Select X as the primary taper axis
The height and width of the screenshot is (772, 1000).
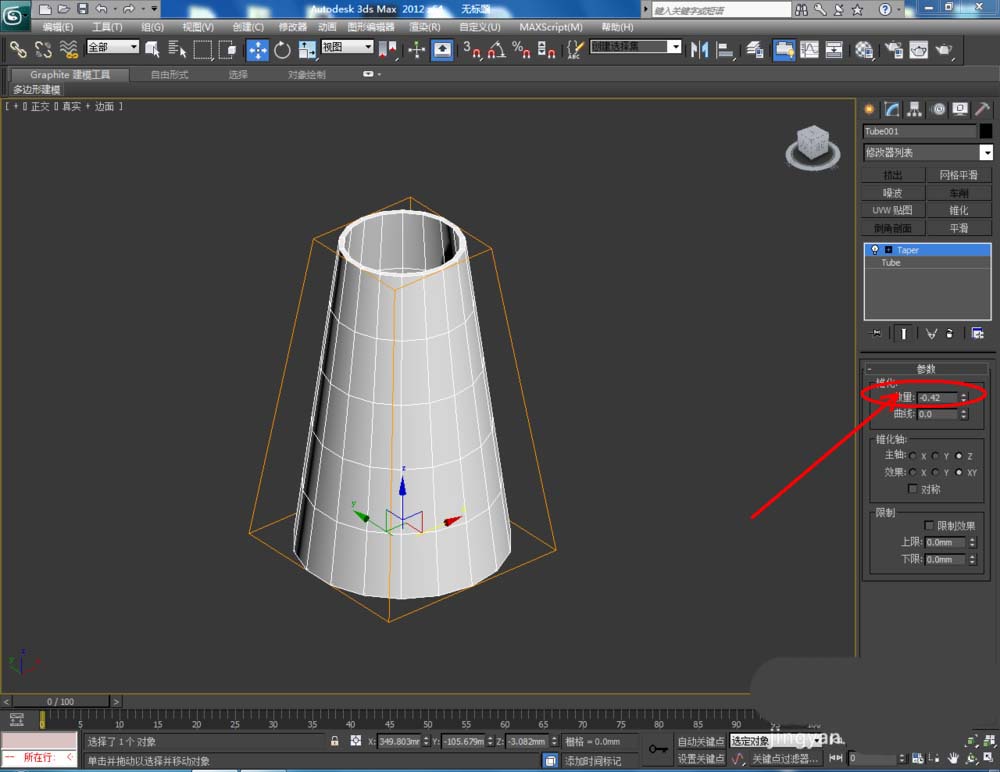coord(913,456)
